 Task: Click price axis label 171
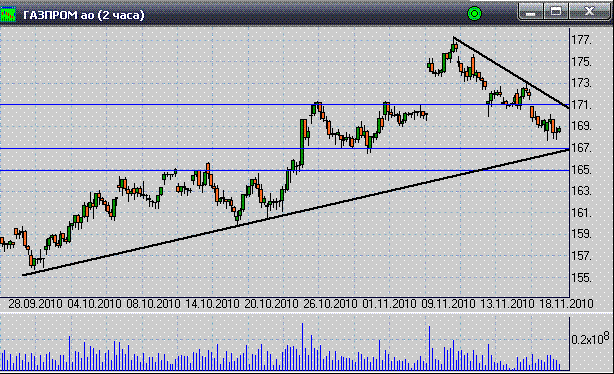[x=581, y=105]
